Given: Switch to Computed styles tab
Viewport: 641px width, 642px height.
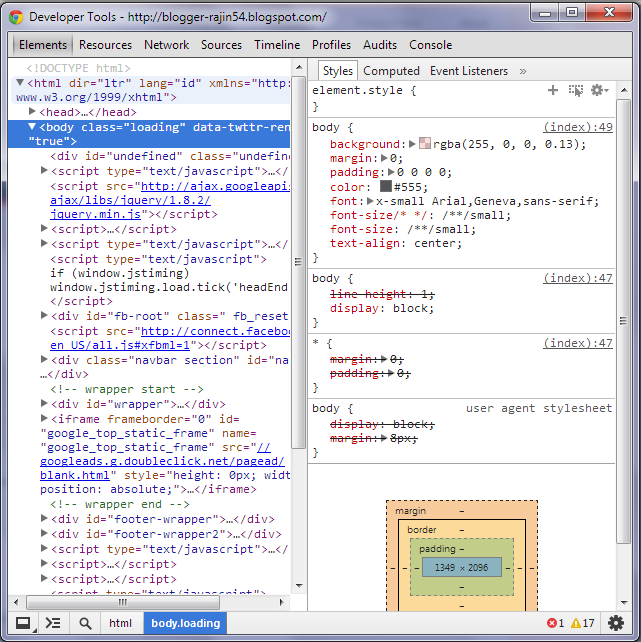Looking at the screenshot, I should coord(391,71).
